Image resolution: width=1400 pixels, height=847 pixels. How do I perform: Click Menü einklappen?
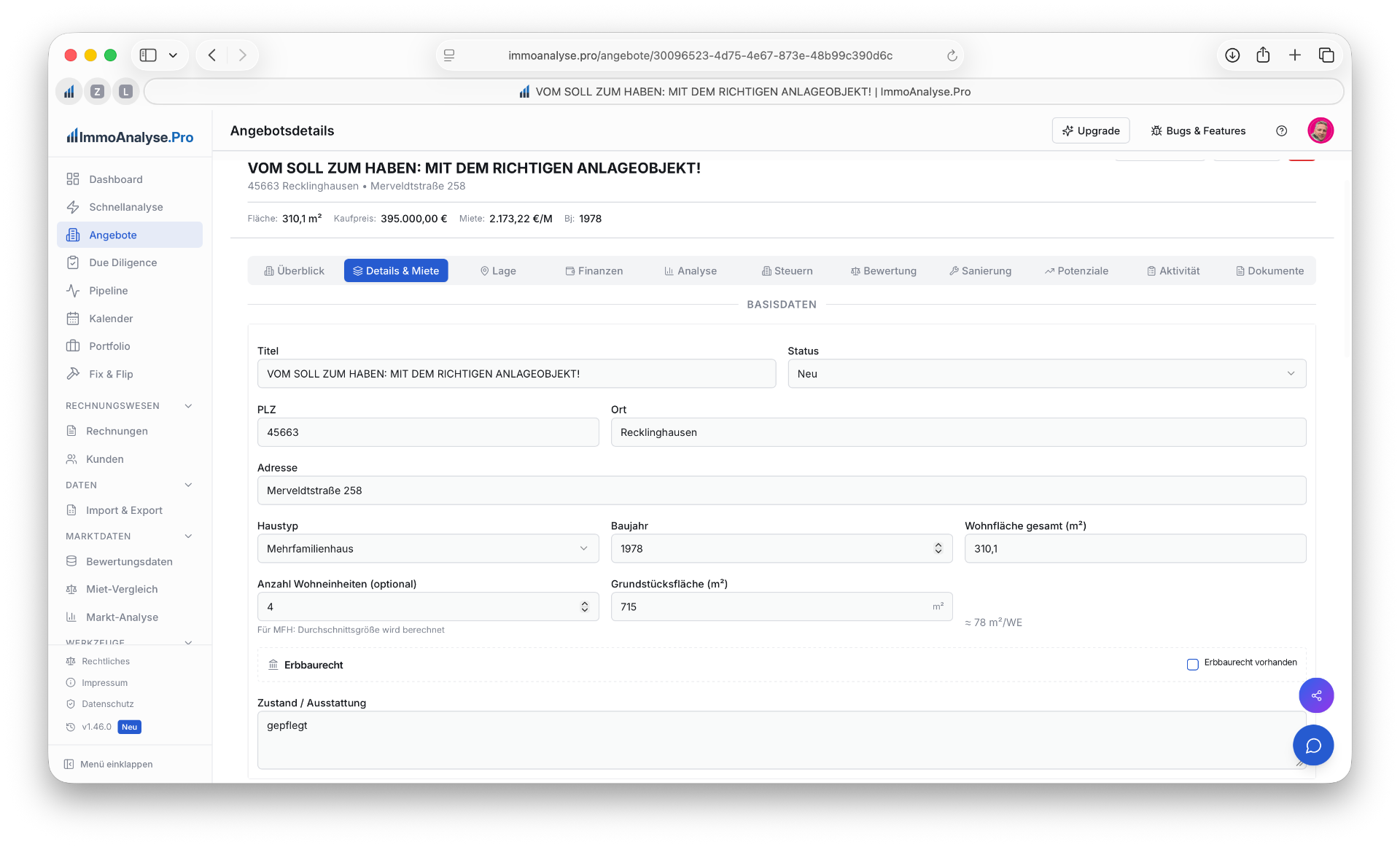(x=108, y=764)
